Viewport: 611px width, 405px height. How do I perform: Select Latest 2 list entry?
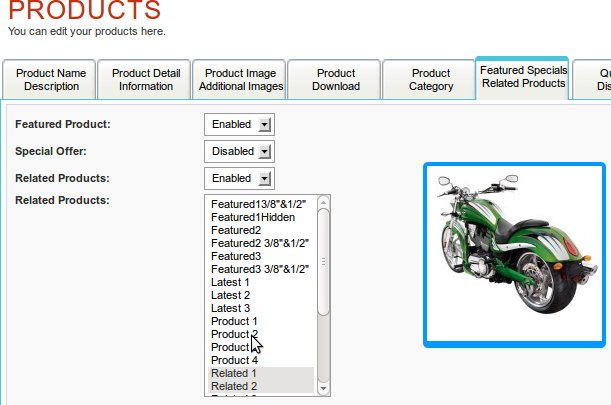point(230,295)
